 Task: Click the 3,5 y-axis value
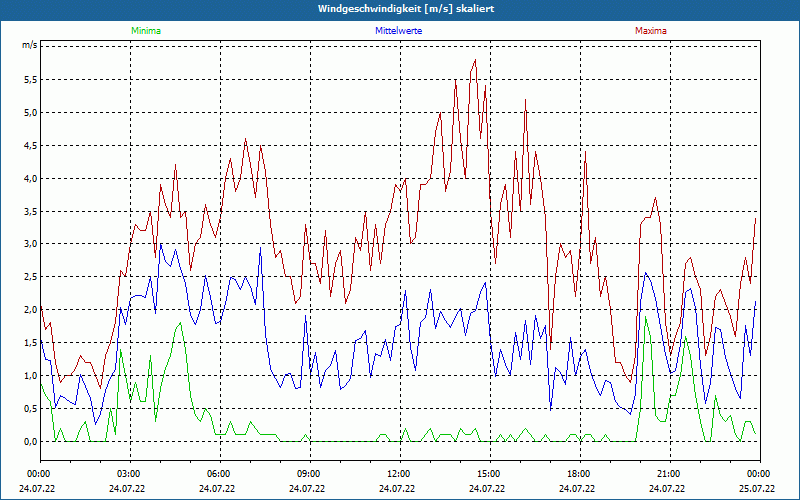click(x=31, y=211)
